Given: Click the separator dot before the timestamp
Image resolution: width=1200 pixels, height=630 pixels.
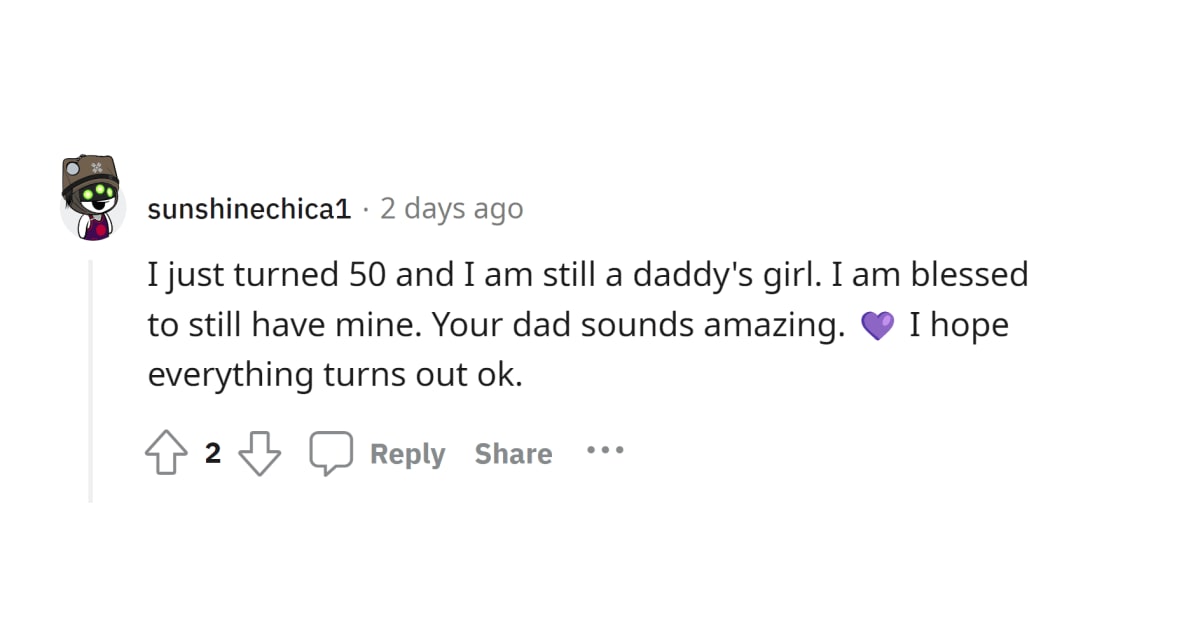Looking at the screenshot, I should tap(366, 209).
